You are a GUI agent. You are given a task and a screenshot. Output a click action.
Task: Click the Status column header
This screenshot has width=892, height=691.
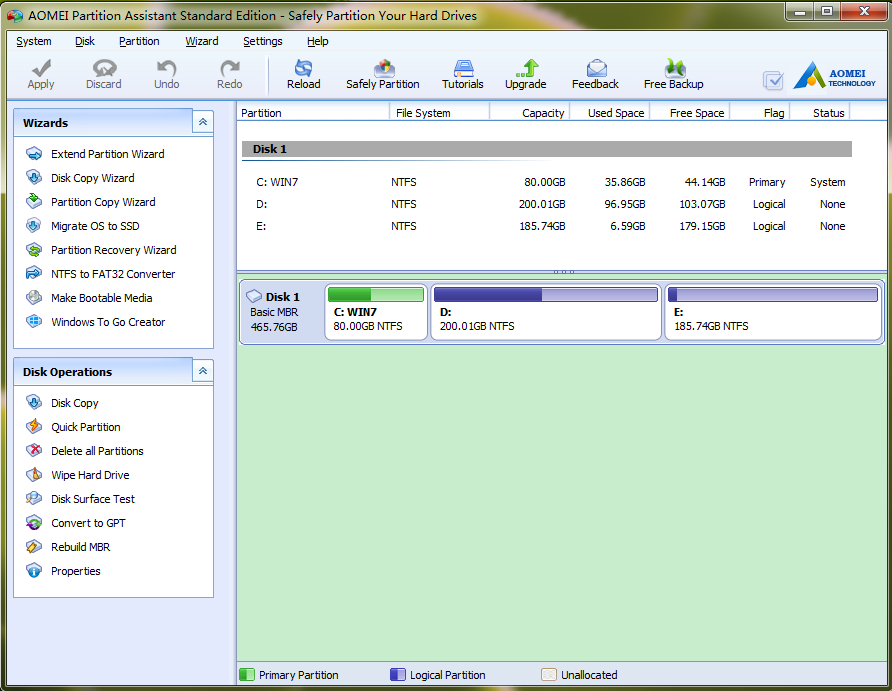click(x=820, y=113)
